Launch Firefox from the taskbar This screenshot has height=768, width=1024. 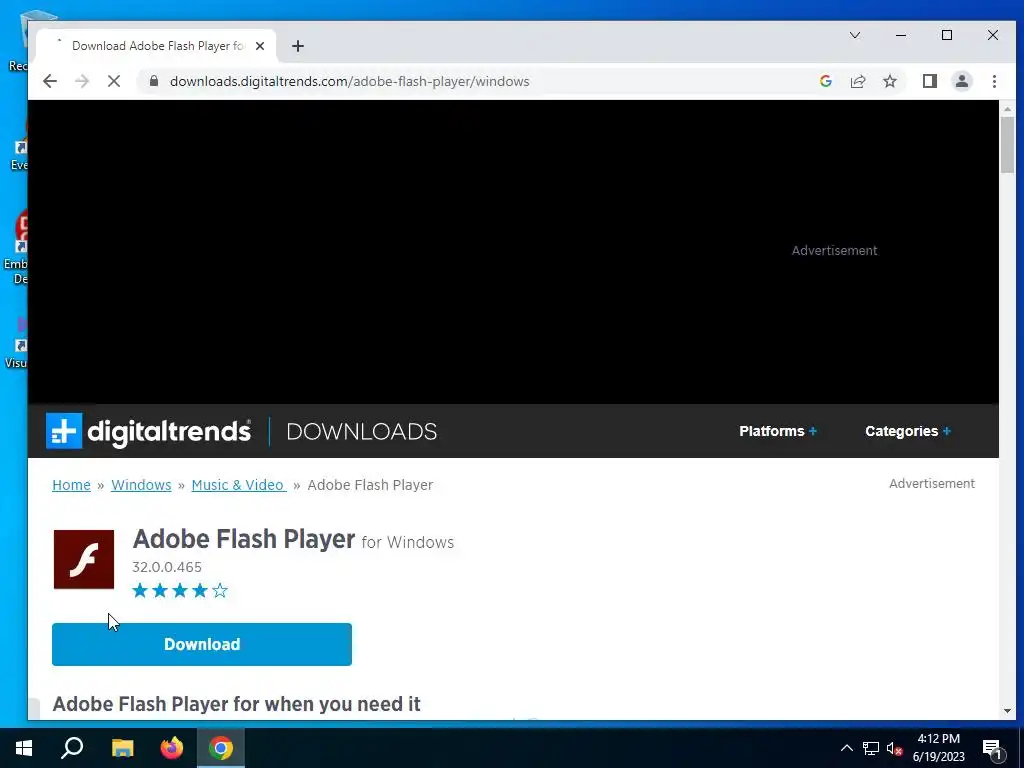click(x=172, y=748)
